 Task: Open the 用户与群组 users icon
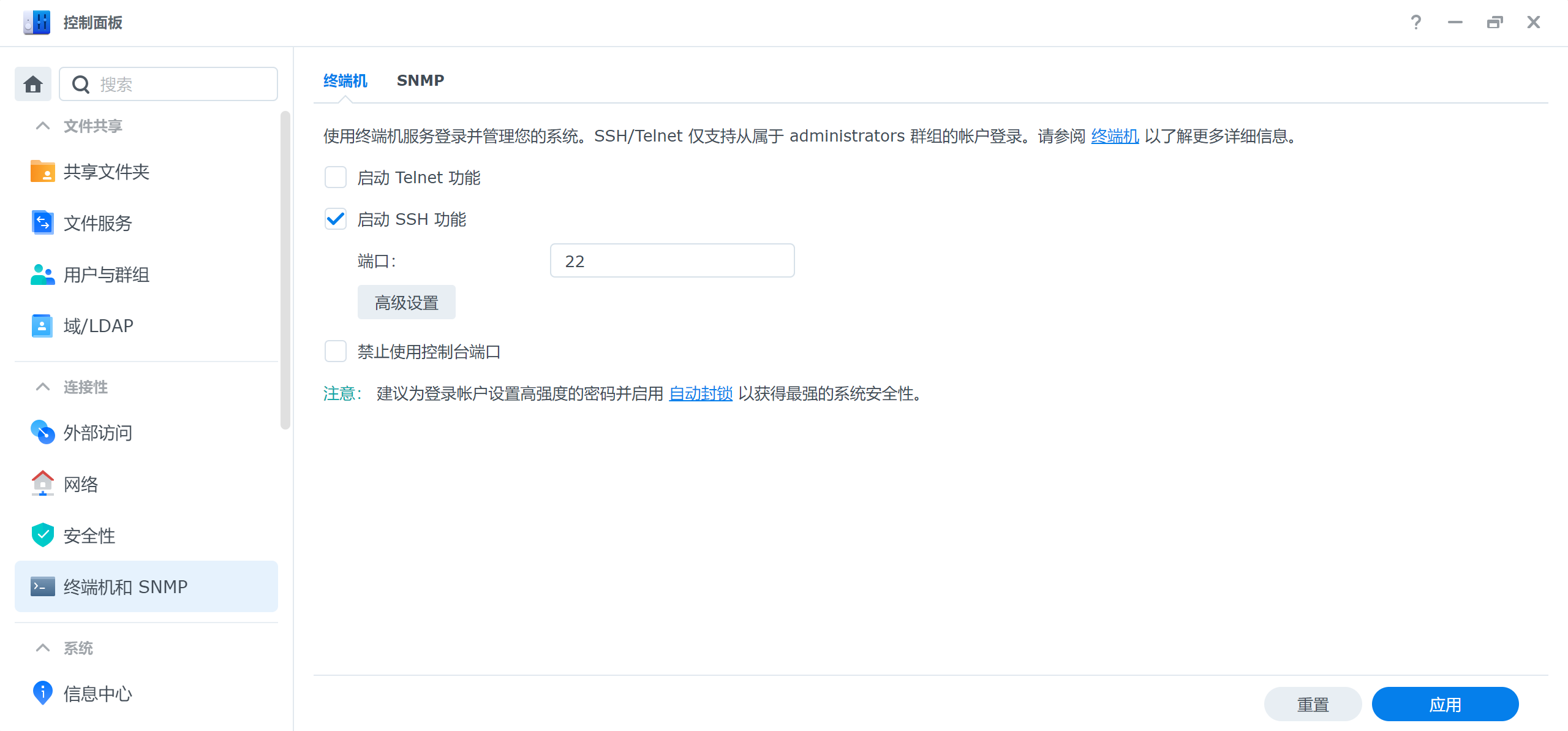pos(42,274)
